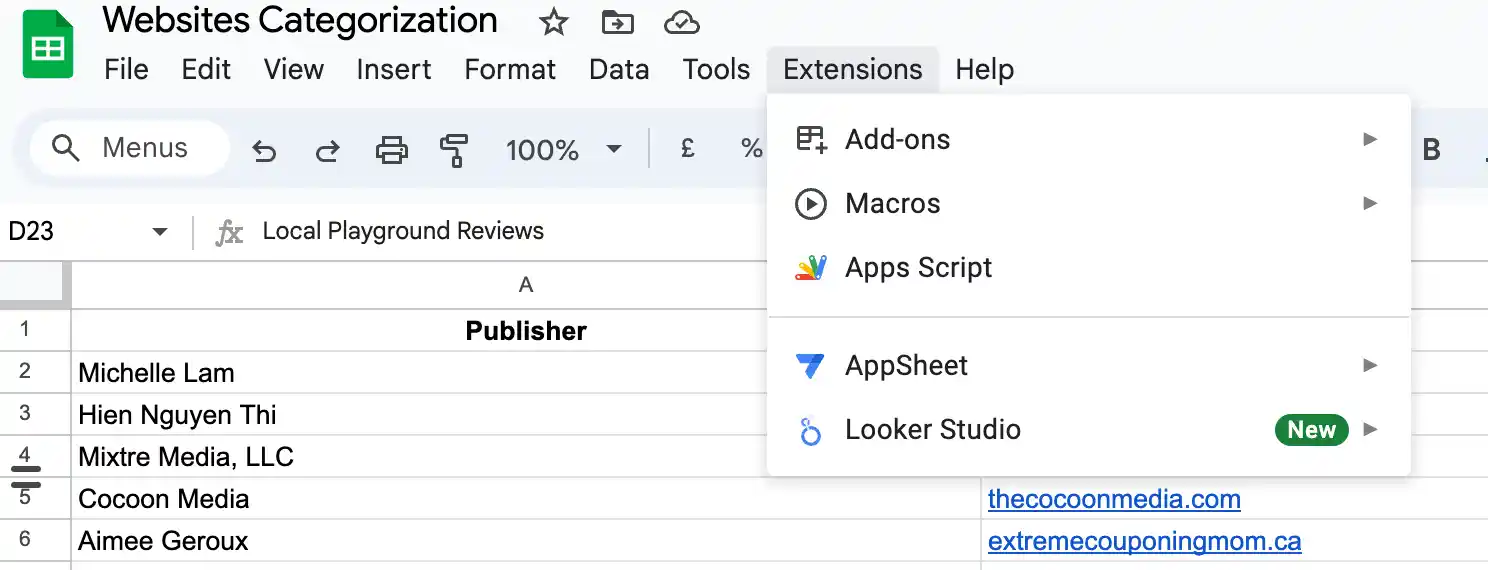This screenshot has height=570, width=1488.
Task: Open the Insert menu
Action: (394, 69)
